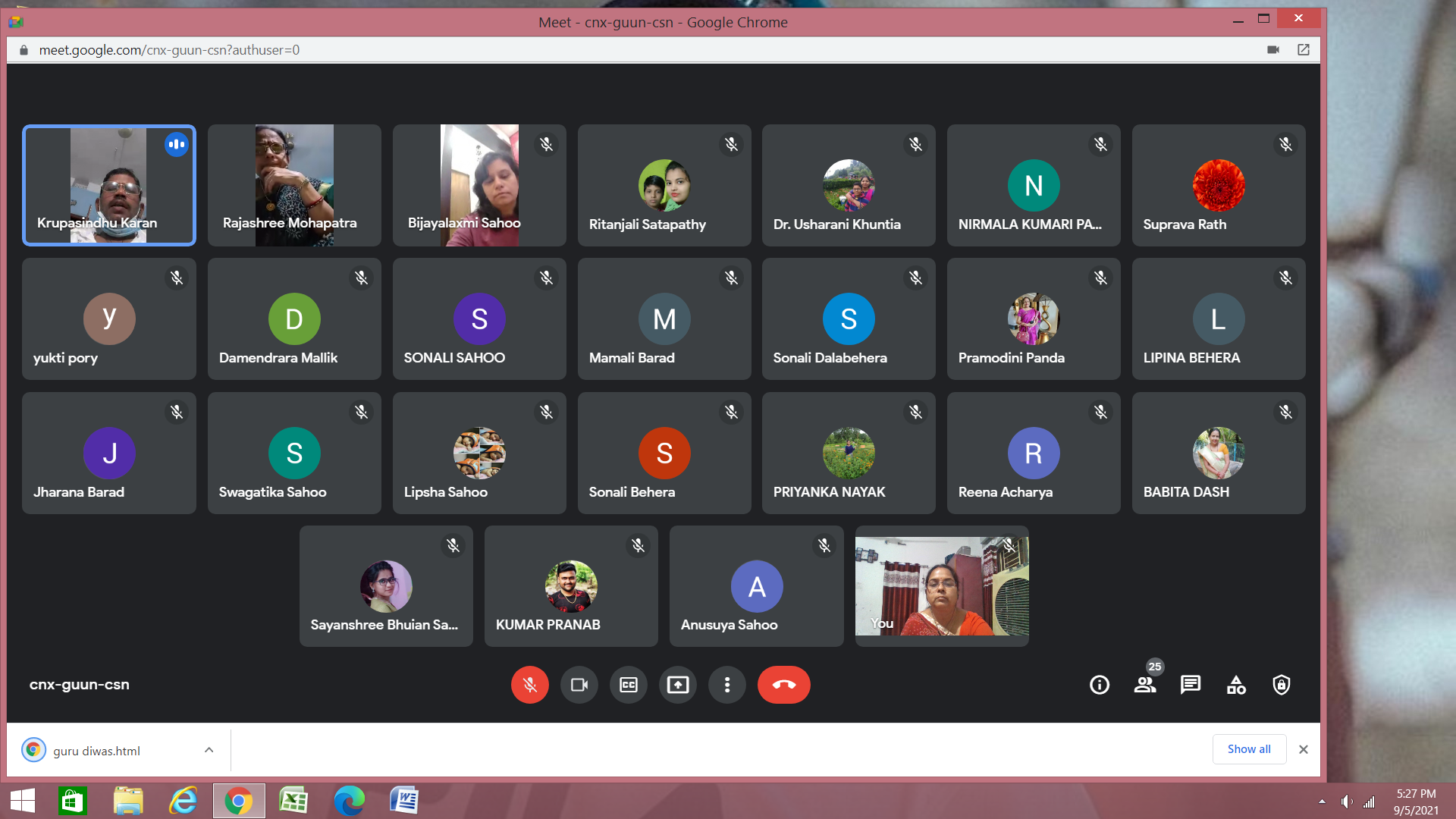
Task: Open the Activities panel
Action: coord(1236,685)
